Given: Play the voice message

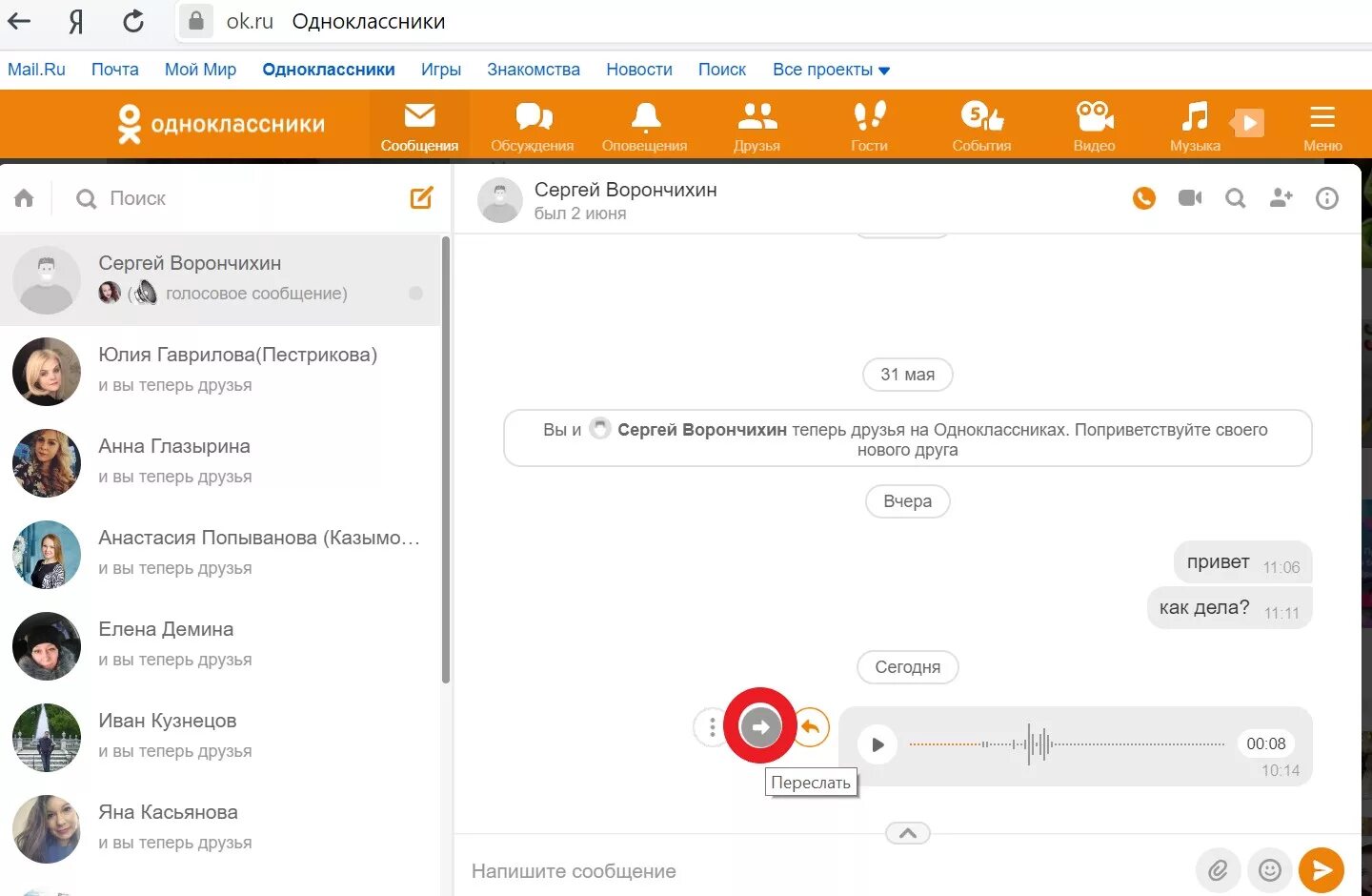Looking at the screenshot, I should click(x=878, y=744).
